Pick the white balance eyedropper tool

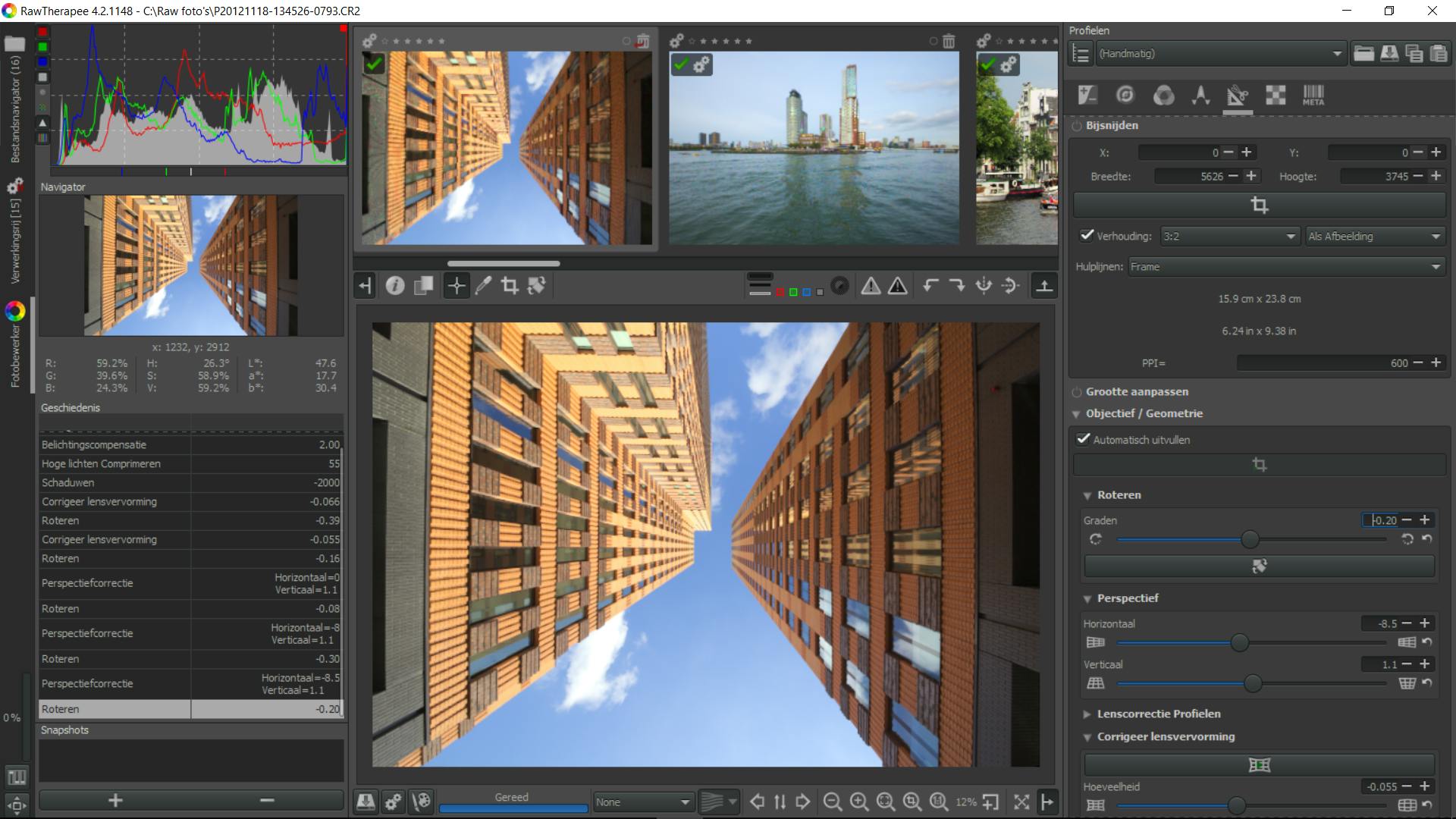coord(483,286)
